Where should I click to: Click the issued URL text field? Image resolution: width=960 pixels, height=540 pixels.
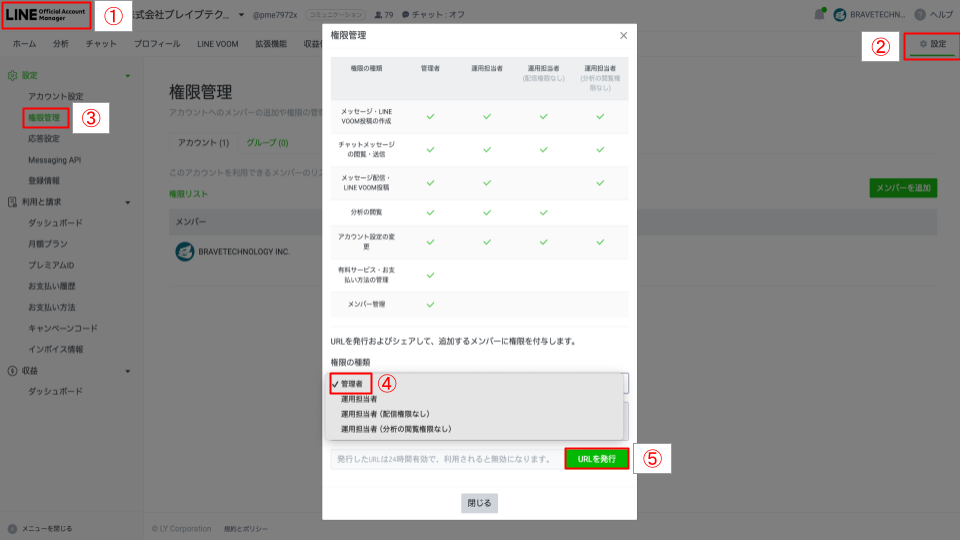tap(447, 459)
